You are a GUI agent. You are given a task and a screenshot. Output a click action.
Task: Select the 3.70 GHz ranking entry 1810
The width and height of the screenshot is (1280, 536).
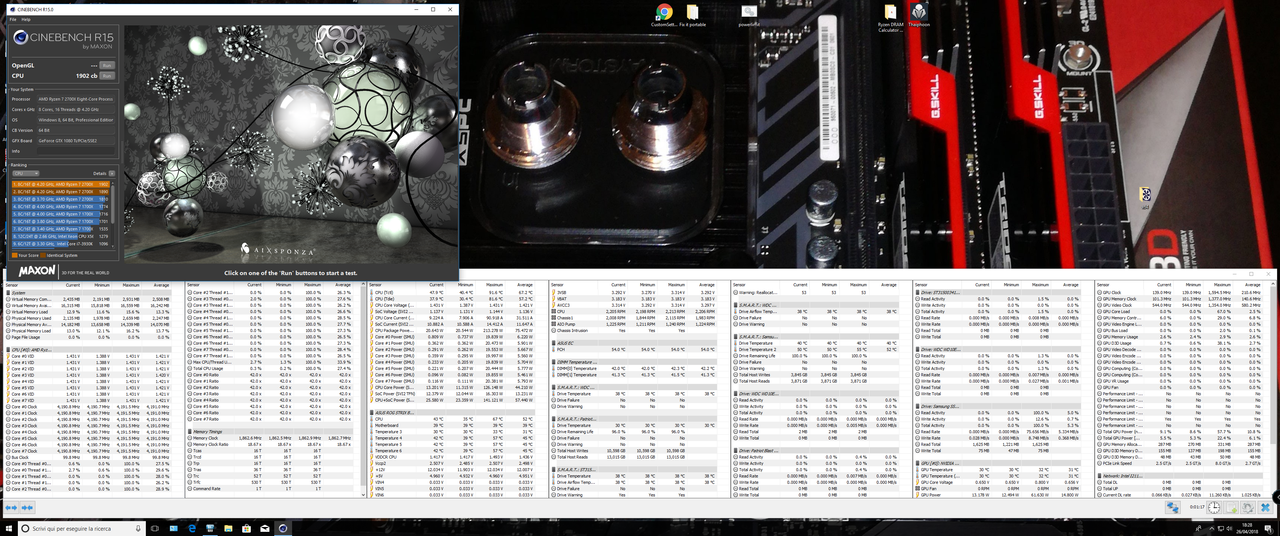pos(60,199)
